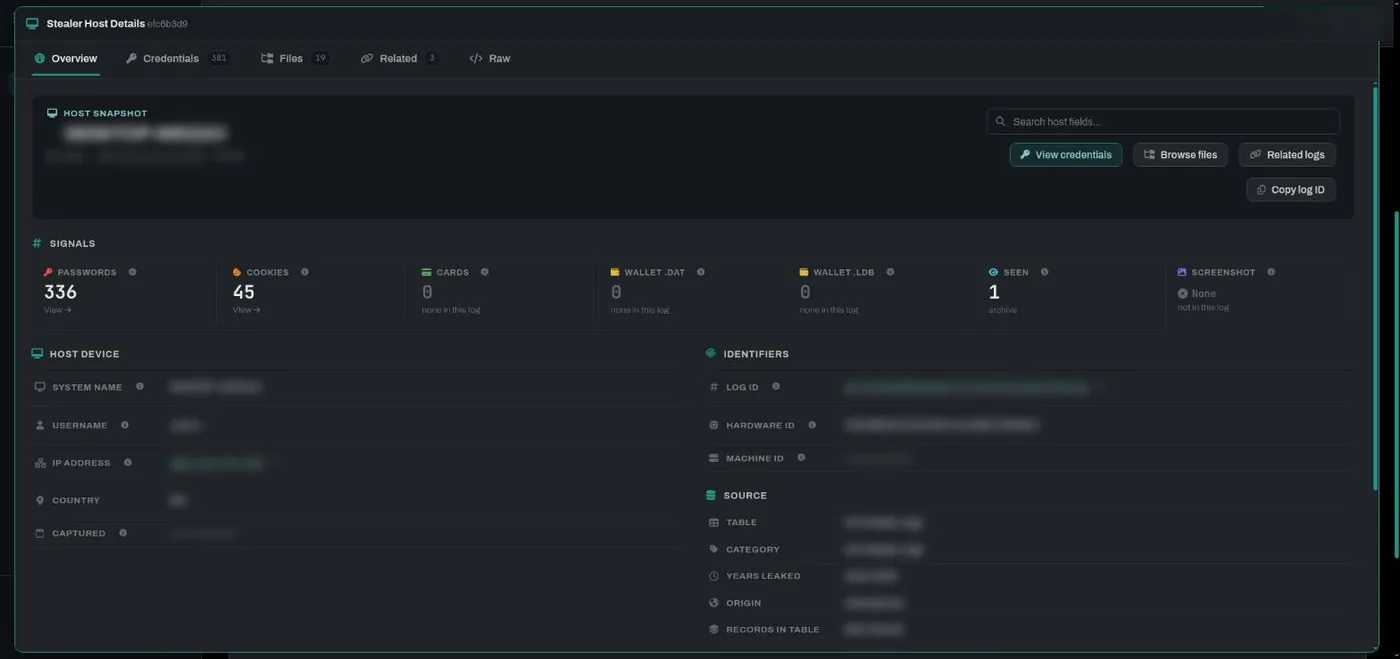Click the Copy log ID button
The width and height of the screenshot is (1400, 659).
pyautogui.click(x=1291, y=190)
